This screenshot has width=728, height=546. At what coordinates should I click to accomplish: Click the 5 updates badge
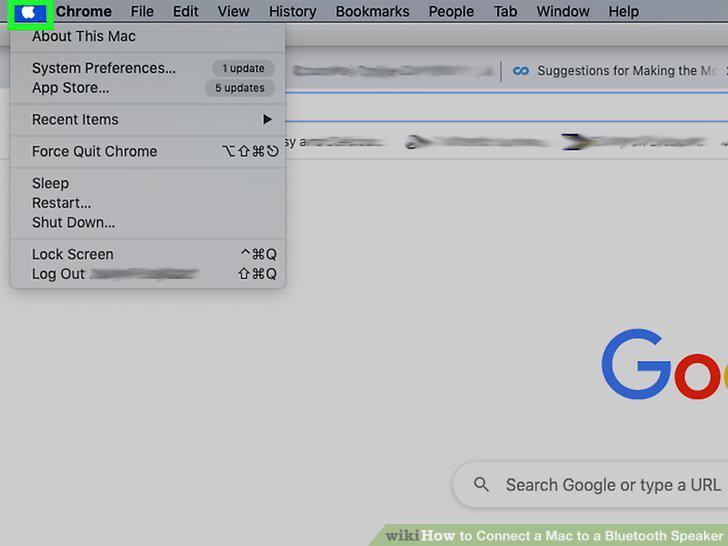(x=240, y=88)
